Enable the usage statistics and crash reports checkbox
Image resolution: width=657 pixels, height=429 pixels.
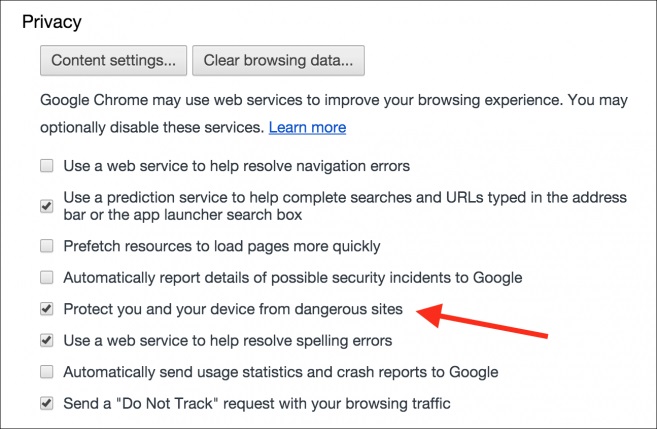[47, 372]
